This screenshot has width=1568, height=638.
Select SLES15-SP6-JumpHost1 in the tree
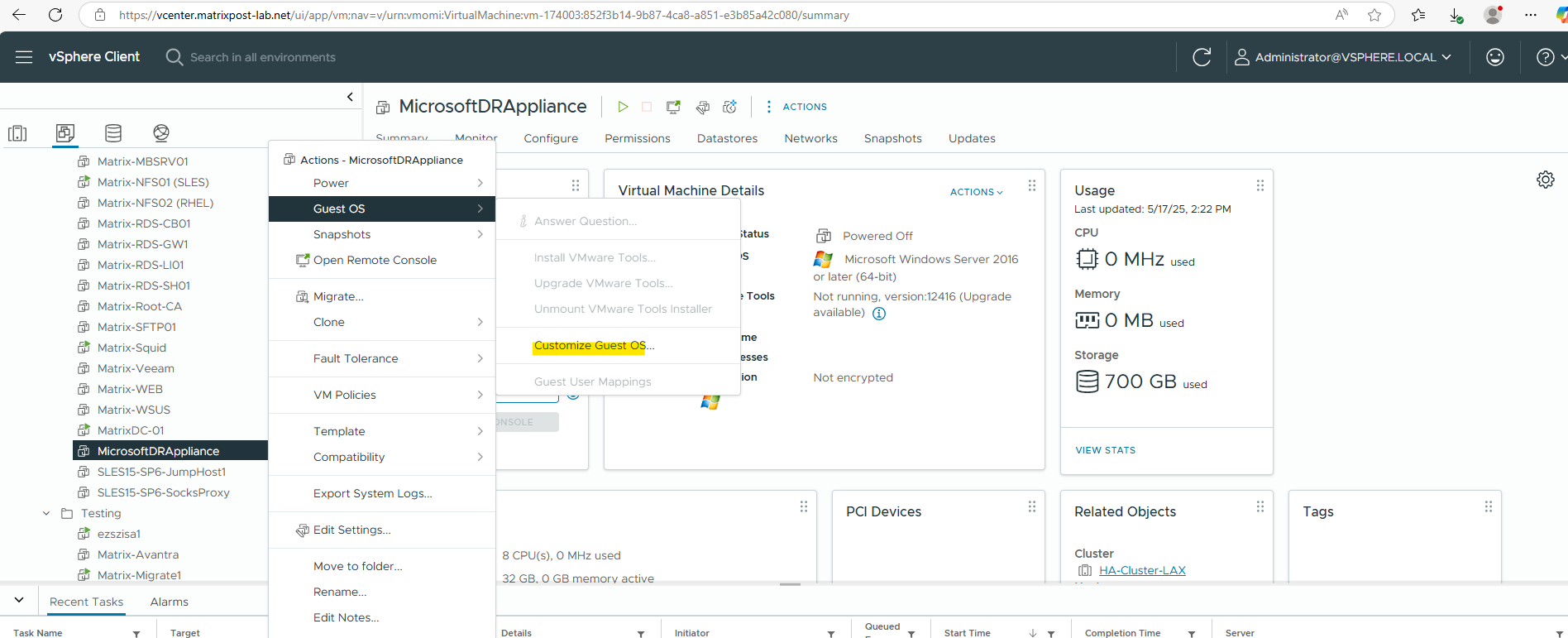pos(161,472)
